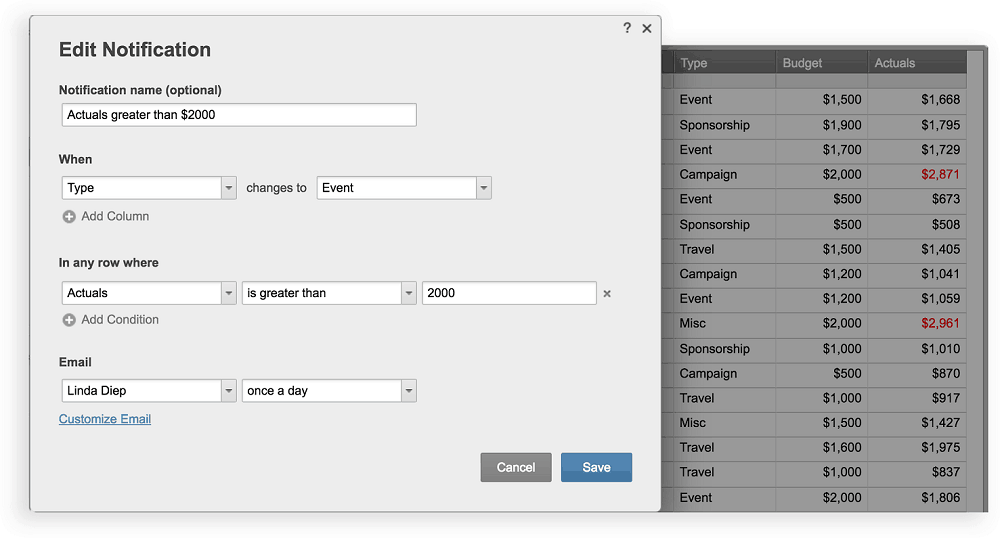Click the $1,806 Actuals cell
This screenshot has width=1000, height=538.
(917, 498)
